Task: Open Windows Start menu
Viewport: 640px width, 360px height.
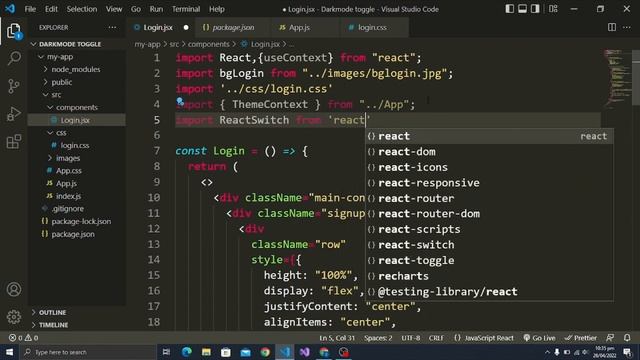Action: [x=9, y=352]
